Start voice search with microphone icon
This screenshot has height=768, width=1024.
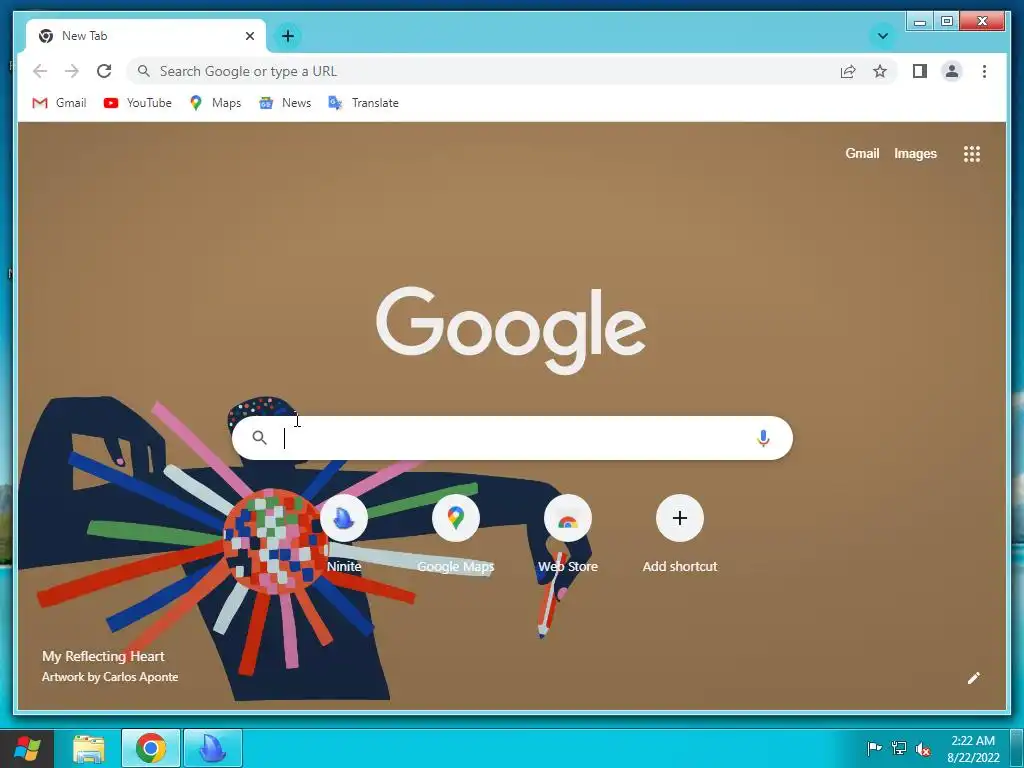pyautogui.click(x=763, y=438)
